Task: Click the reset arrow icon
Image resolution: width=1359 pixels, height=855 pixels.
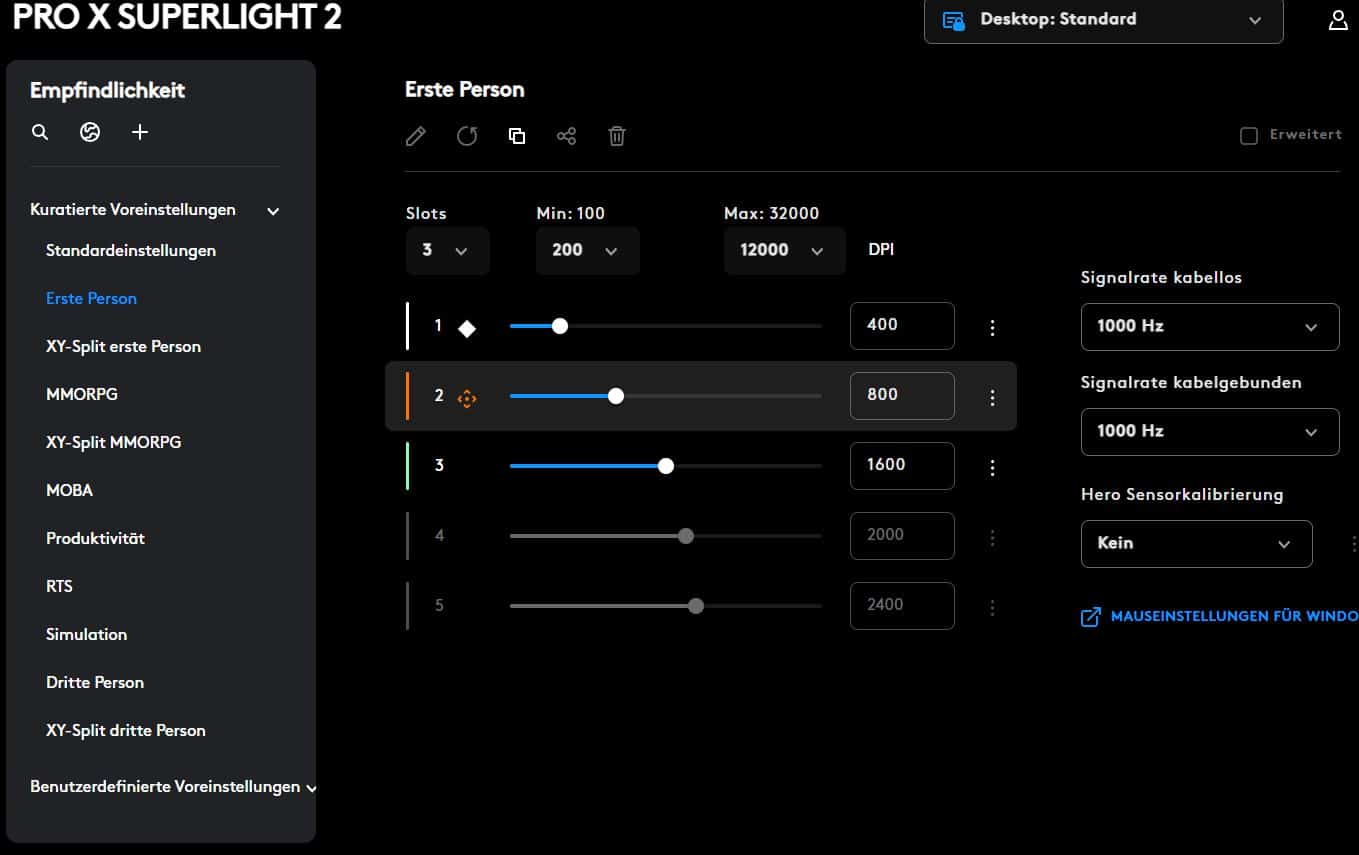Action: (x=467, y=136)
